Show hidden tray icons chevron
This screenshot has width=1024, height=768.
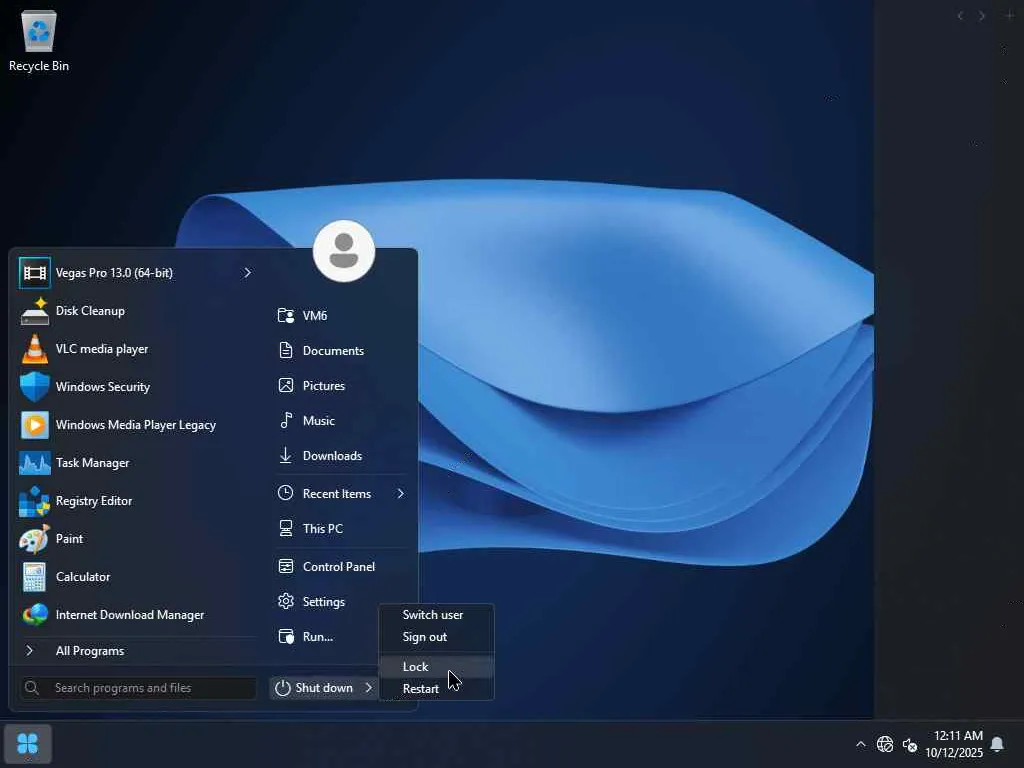click(x=861, y=744)
